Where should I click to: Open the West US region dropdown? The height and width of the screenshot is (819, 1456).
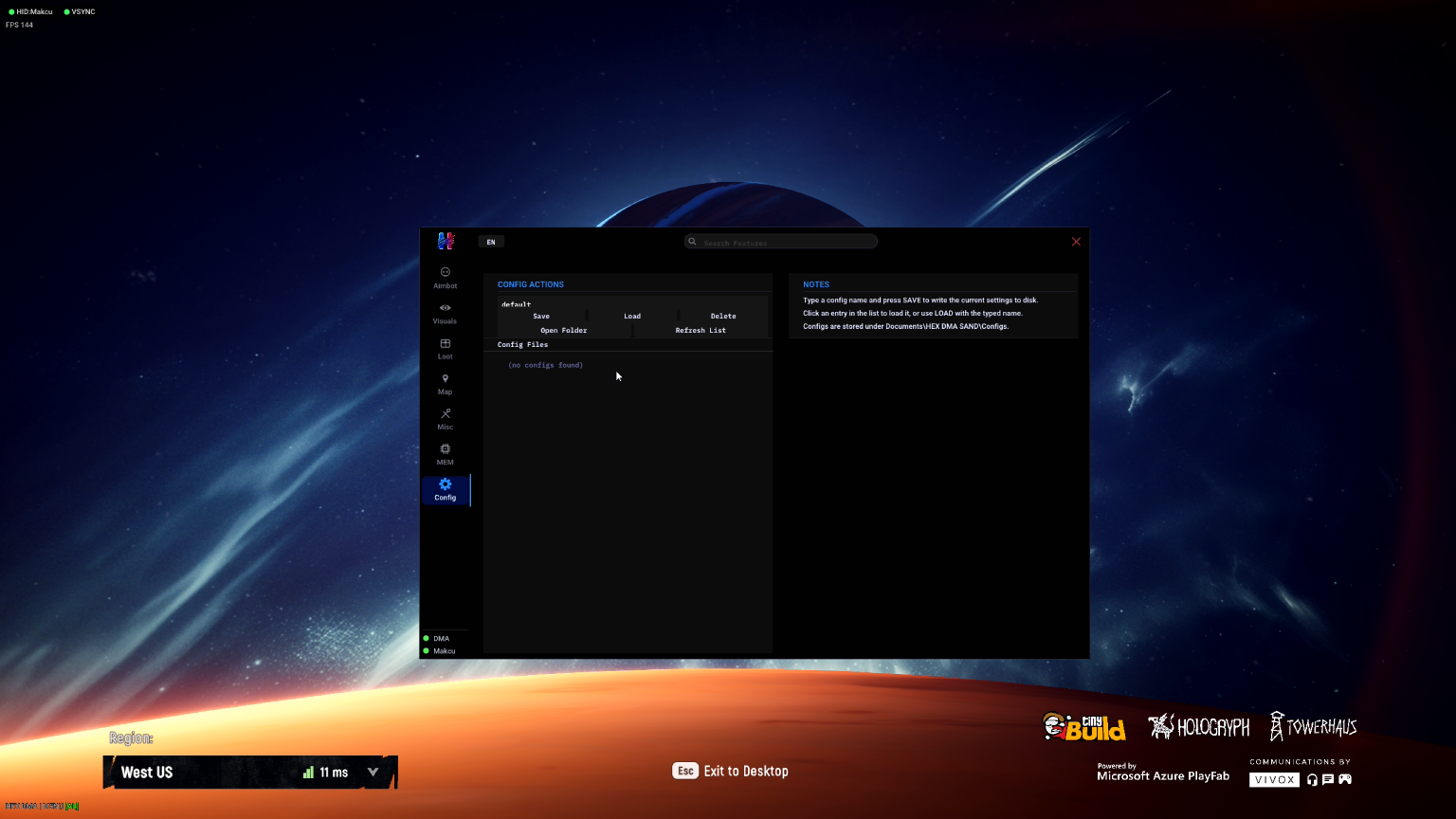point(250,773)
